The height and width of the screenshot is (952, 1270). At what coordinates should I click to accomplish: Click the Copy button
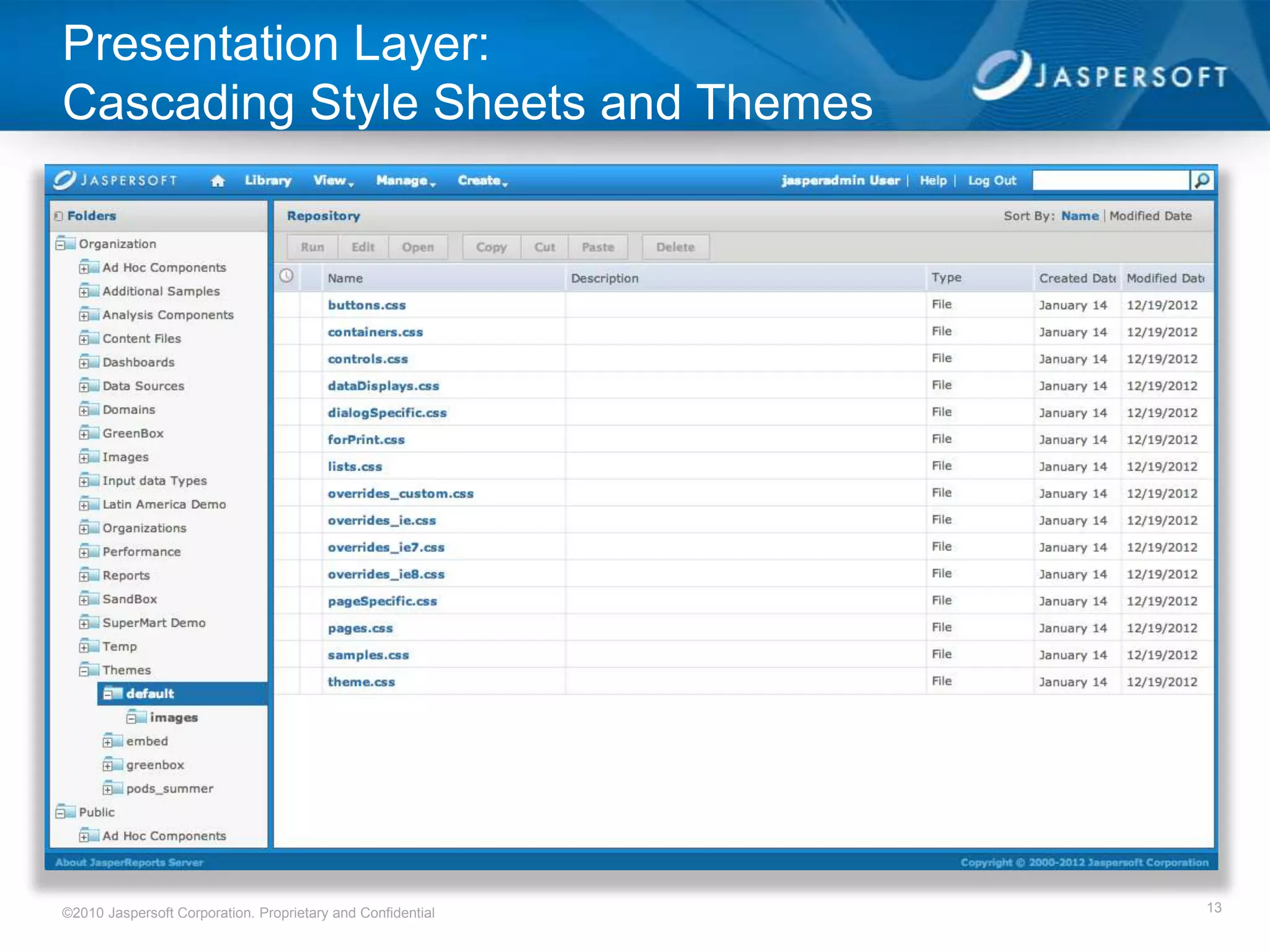tap(491, 247)
